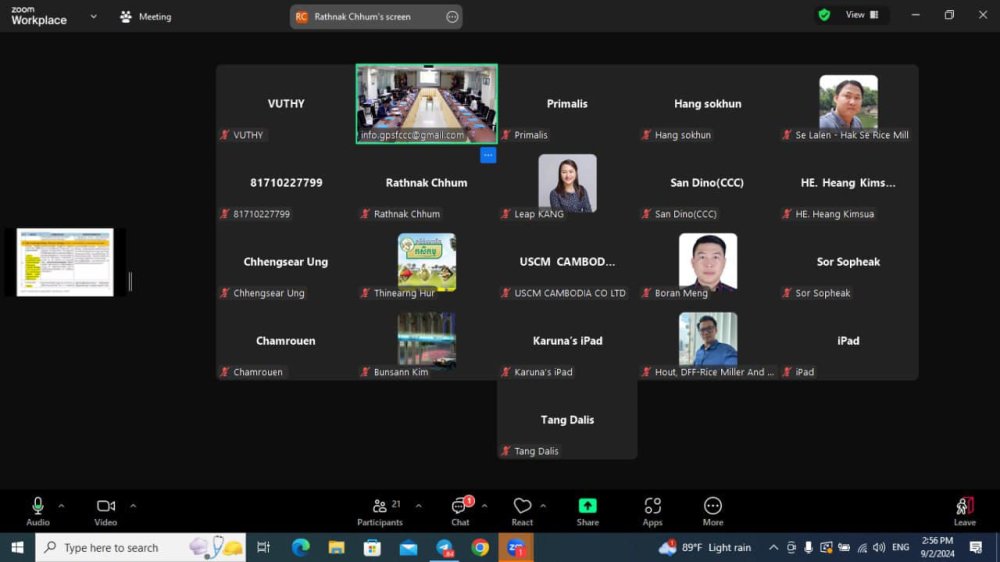Click the green encryption shield icon
Screen dimensions: 1000x562
(x=824, y=15)
